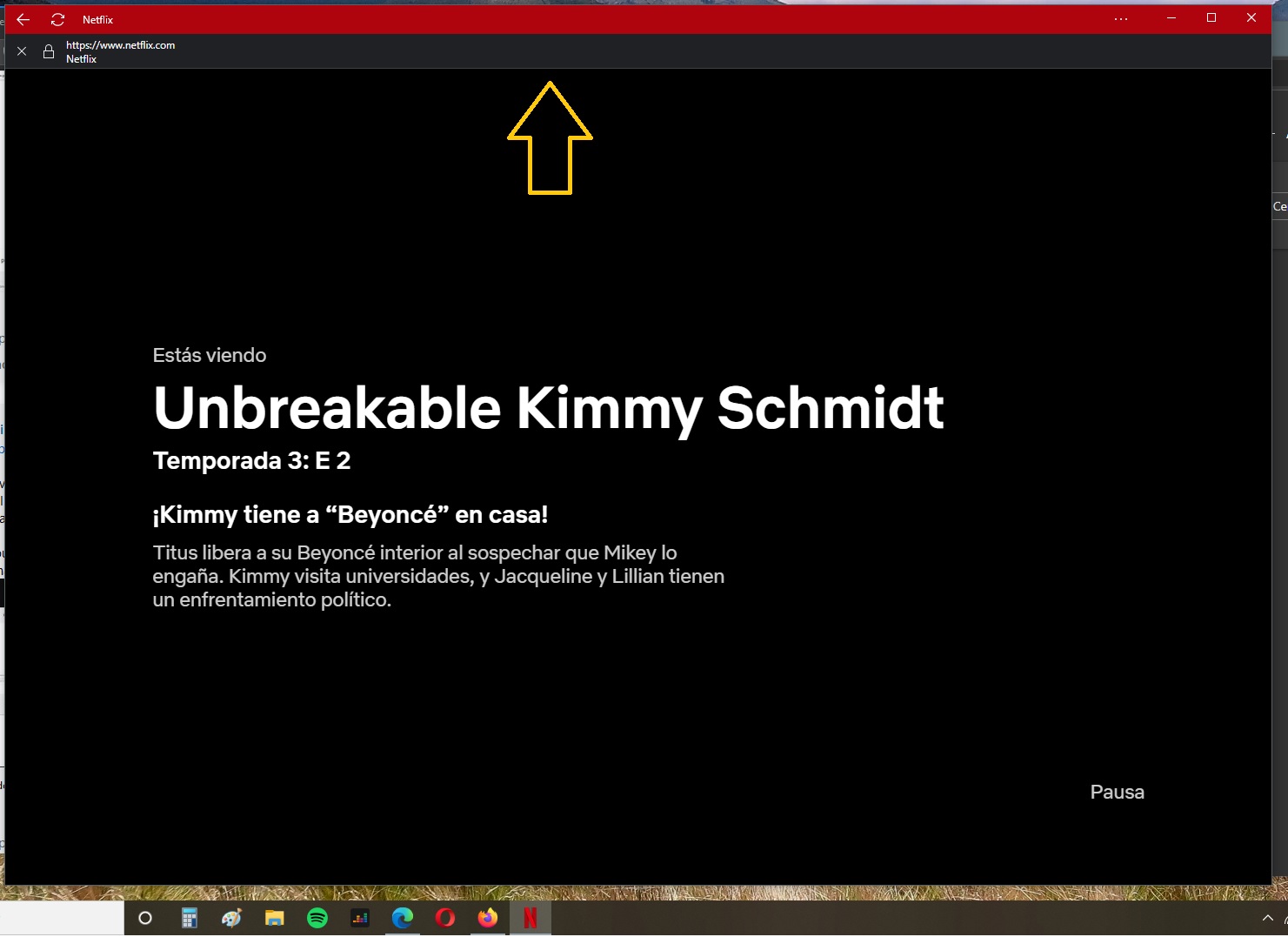Click the episode synopsis paragraph
Viewport: 1288px width, 937px height.
438,576
